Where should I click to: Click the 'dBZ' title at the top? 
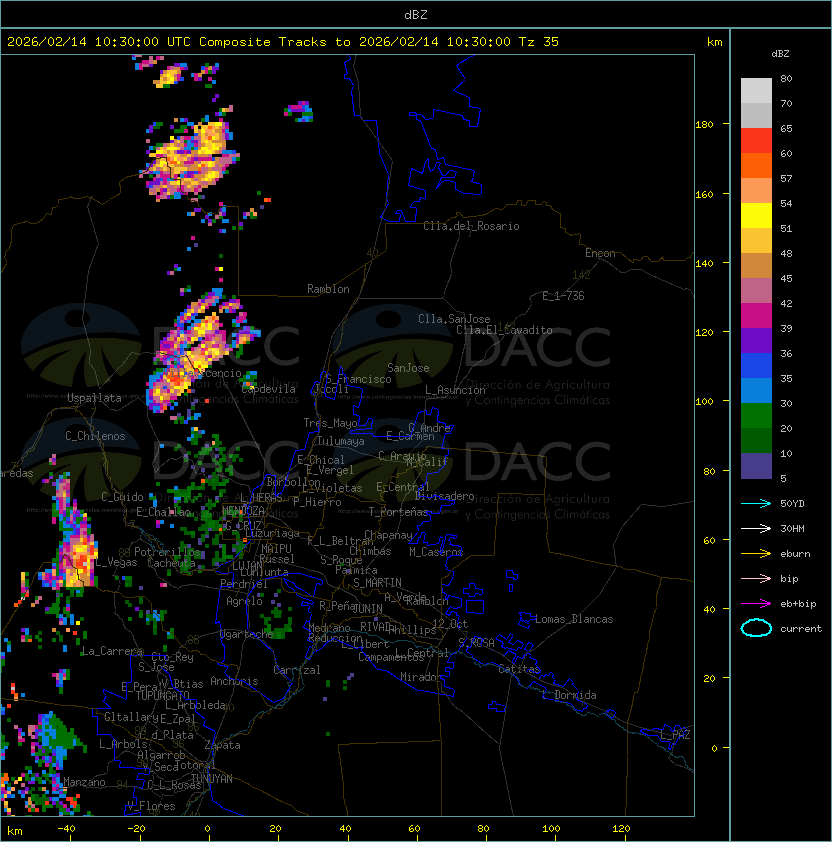[416, 14]
